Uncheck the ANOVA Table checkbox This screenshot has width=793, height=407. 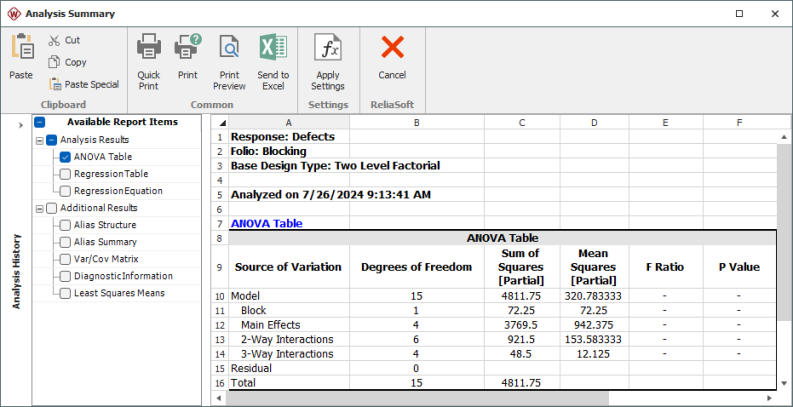65,157
